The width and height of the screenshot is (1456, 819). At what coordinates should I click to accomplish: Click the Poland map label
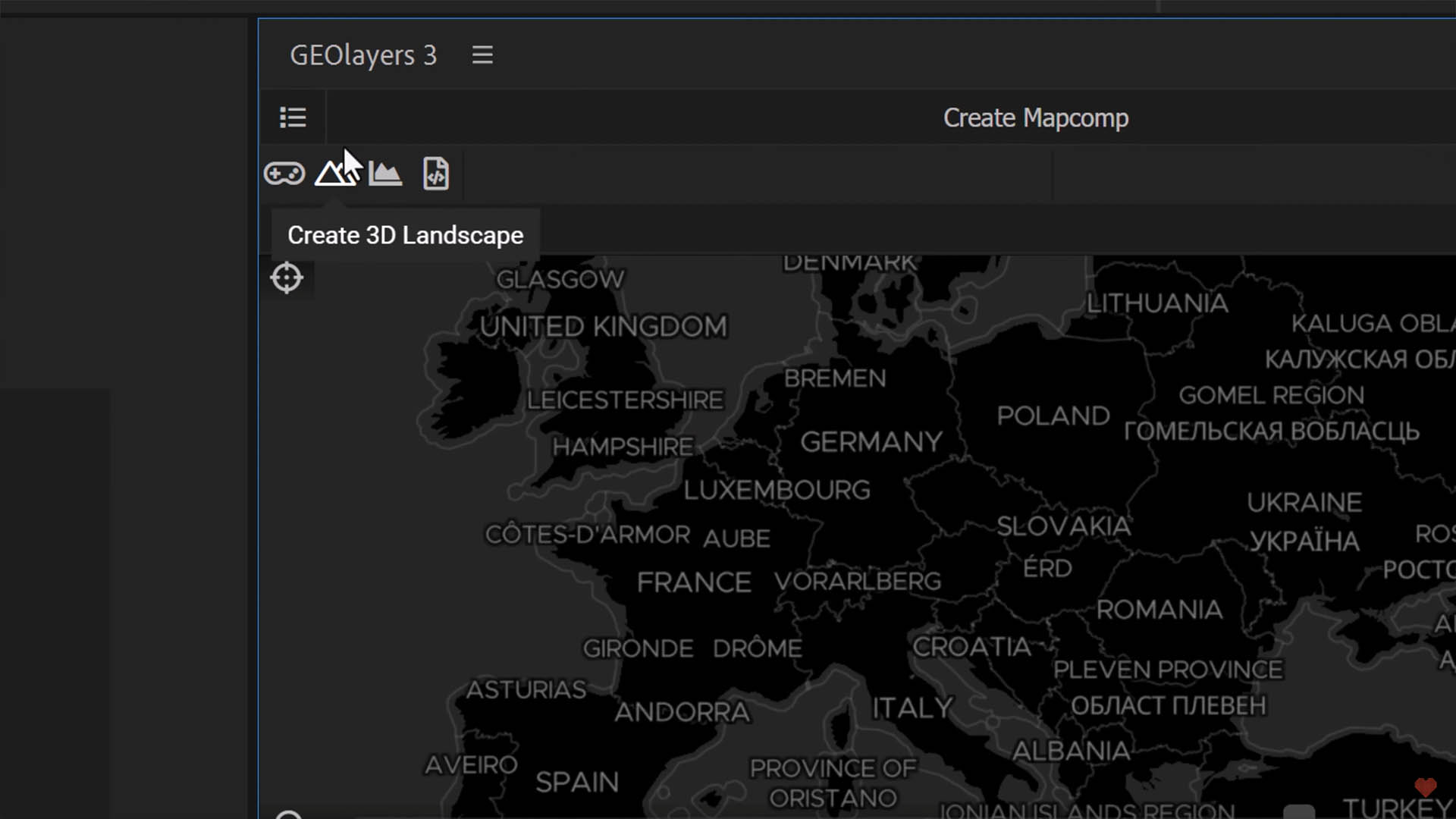[1053, 416]
